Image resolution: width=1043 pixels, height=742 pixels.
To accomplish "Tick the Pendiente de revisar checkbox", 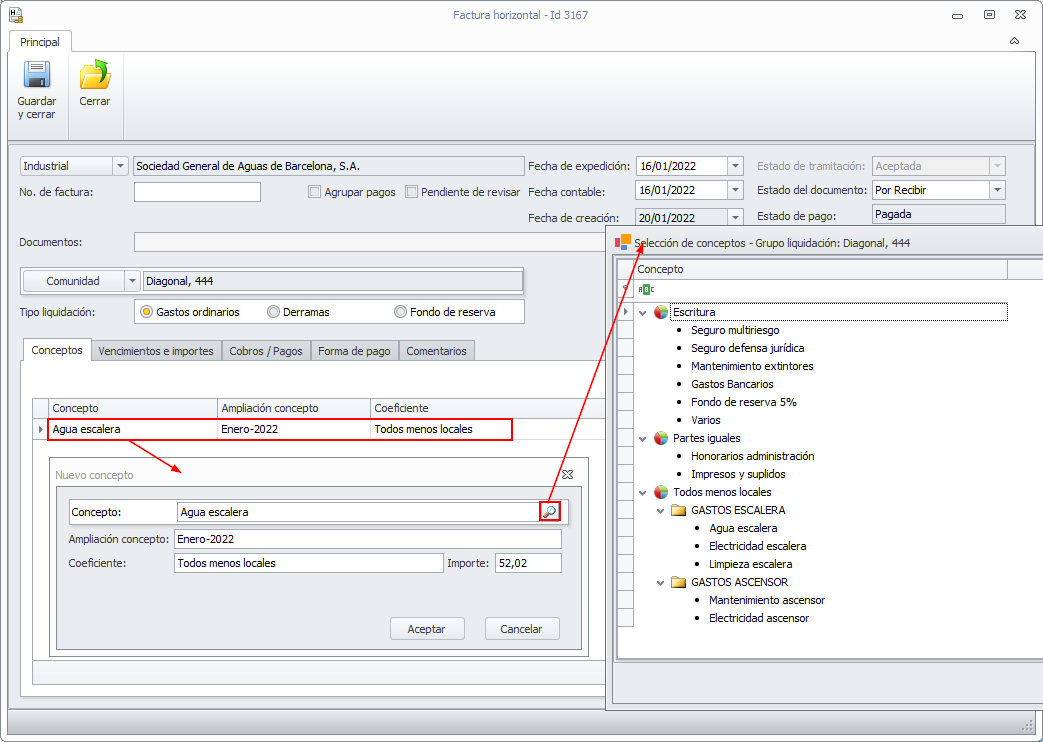I will 411,192.
